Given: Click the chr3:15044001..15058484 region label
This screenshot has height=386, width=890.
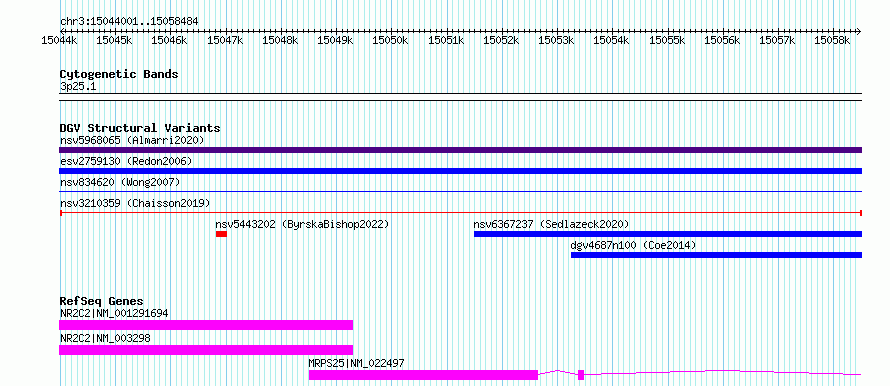Looking at the screenshot, I should (x=129, y=21).
